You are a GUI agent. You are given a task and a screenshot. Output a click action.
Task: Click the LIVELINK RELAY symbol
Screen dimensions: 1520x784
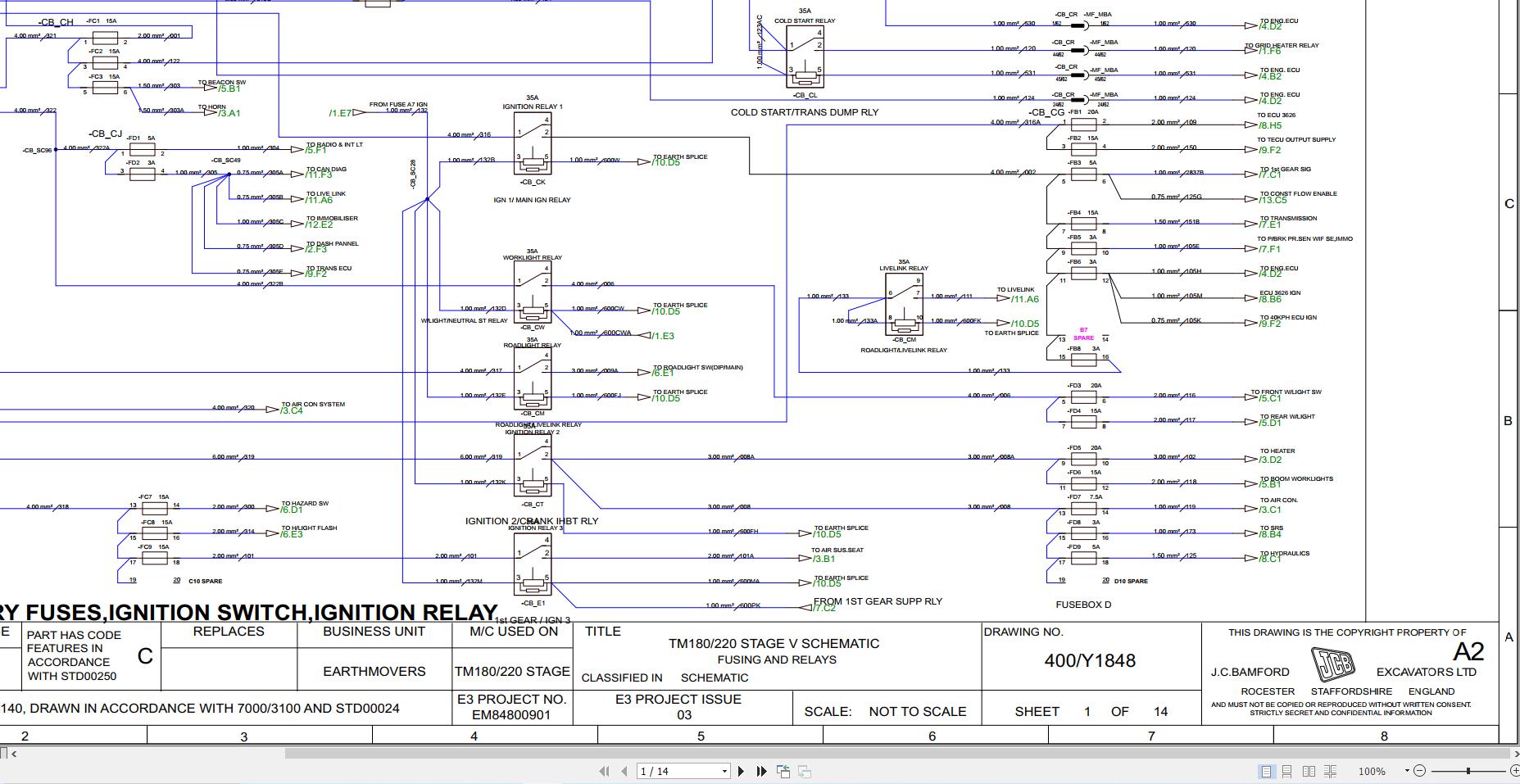(905, 304)
